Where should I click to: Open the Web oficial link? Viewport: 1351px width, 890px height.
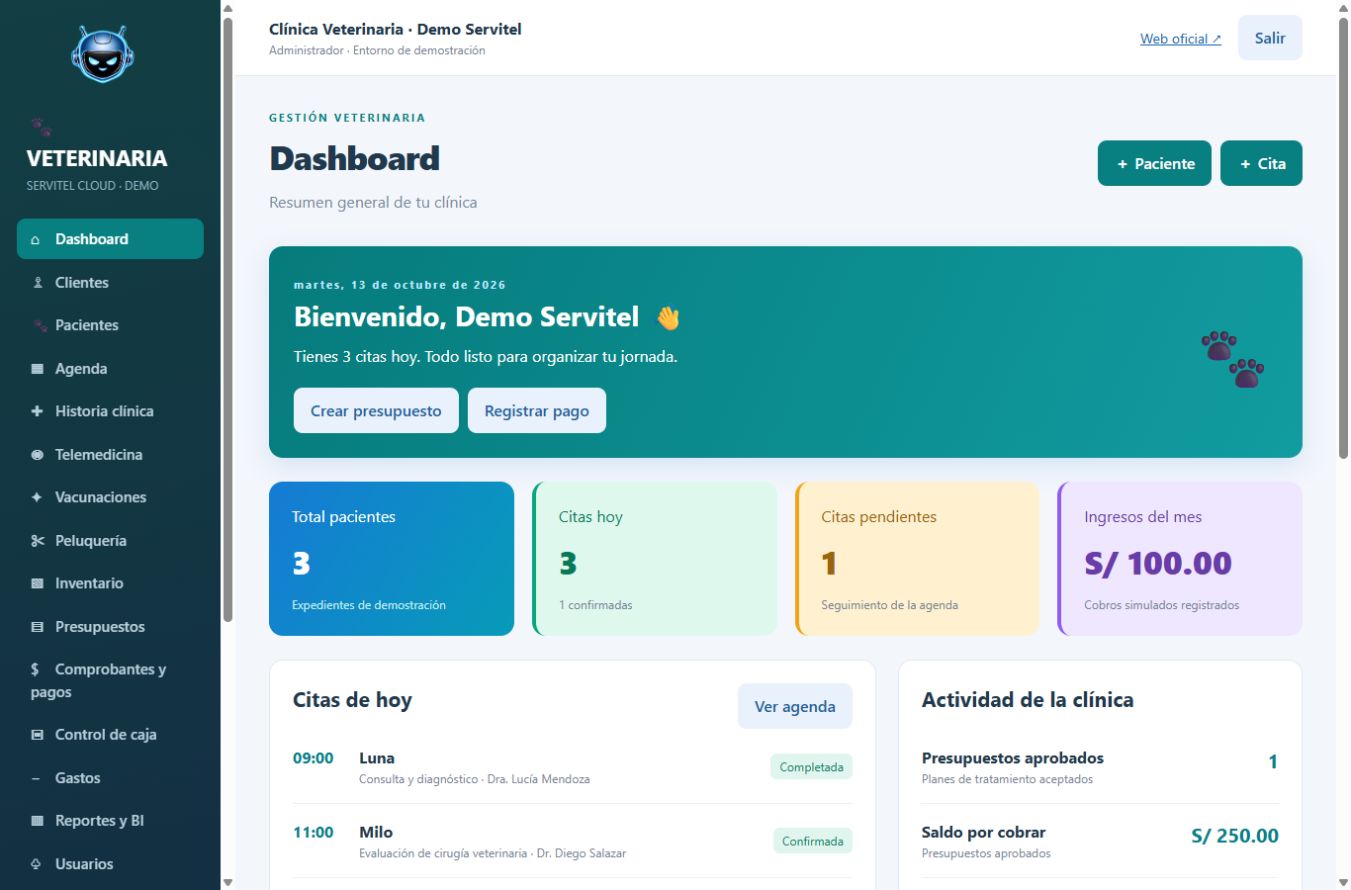tap(1180, 39)
